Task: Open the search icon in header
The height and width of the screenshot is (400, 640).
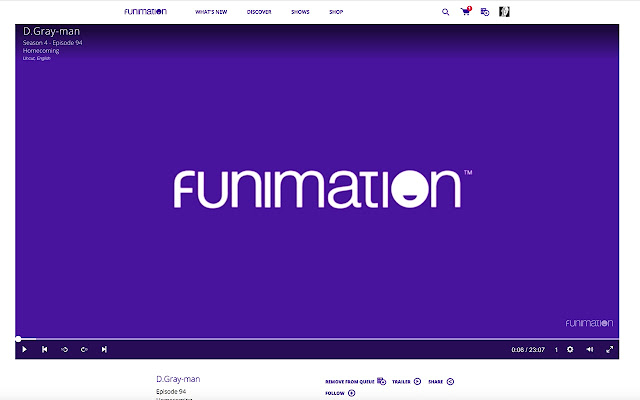Action: pos(445,12)
